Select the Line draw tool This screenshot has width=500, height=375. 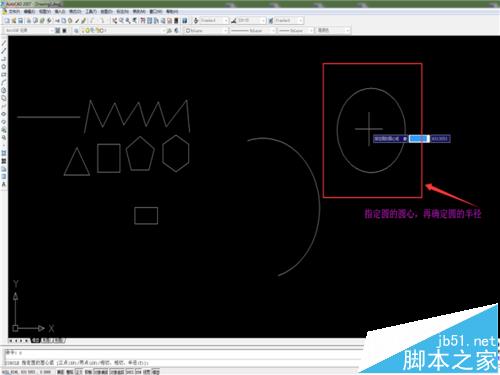[4, 43]
